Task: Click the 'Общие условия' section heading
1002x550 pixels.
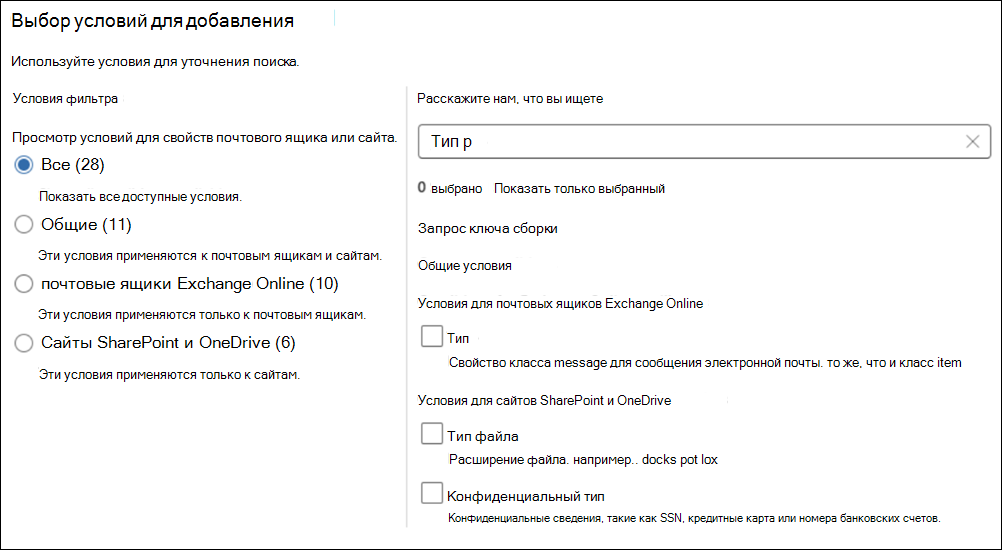Action: pos(465,266)
